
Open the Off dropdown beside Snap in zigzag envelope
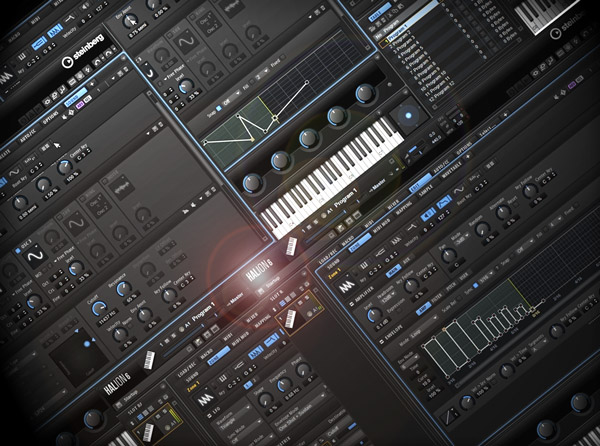[231, 99]
